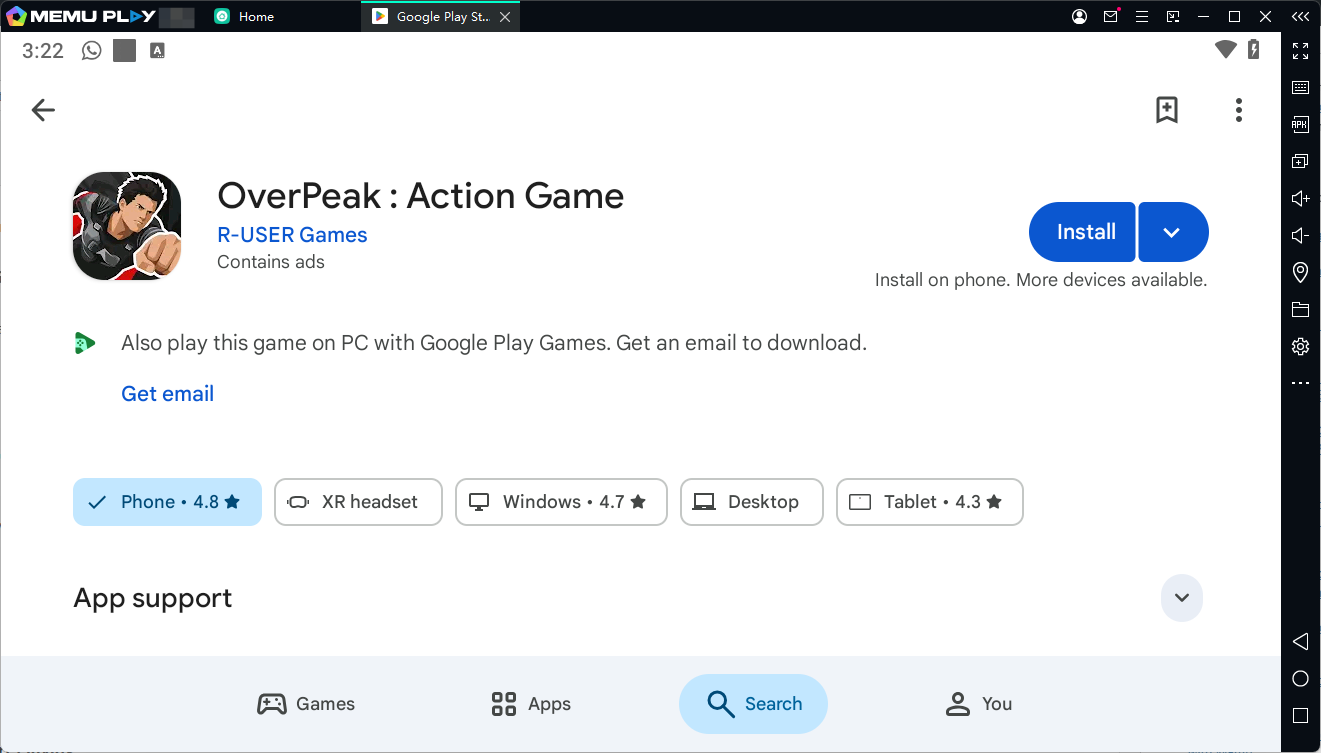Click the MEmu mini-window icon in title bar
The height and width of the screenshot is (753, 1321).
(1173, 16)
